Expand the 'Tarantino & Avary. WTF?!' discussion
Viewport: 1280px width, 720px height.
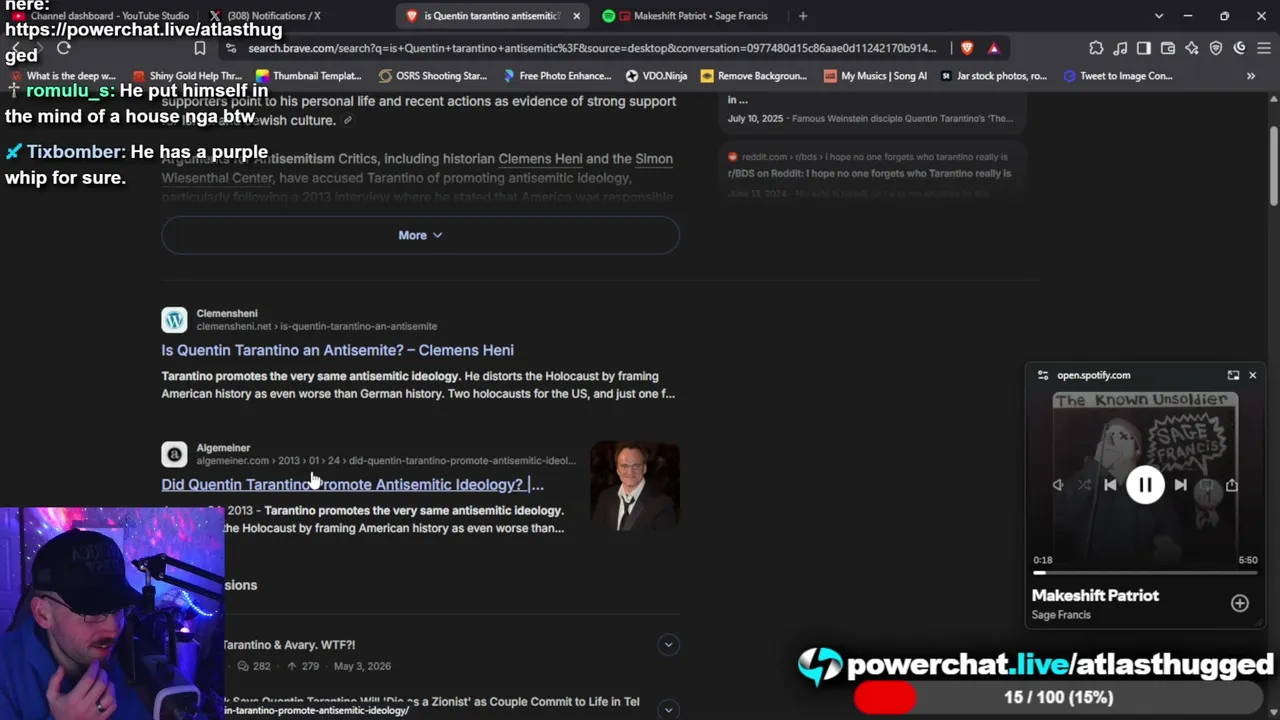coord(669,645)
